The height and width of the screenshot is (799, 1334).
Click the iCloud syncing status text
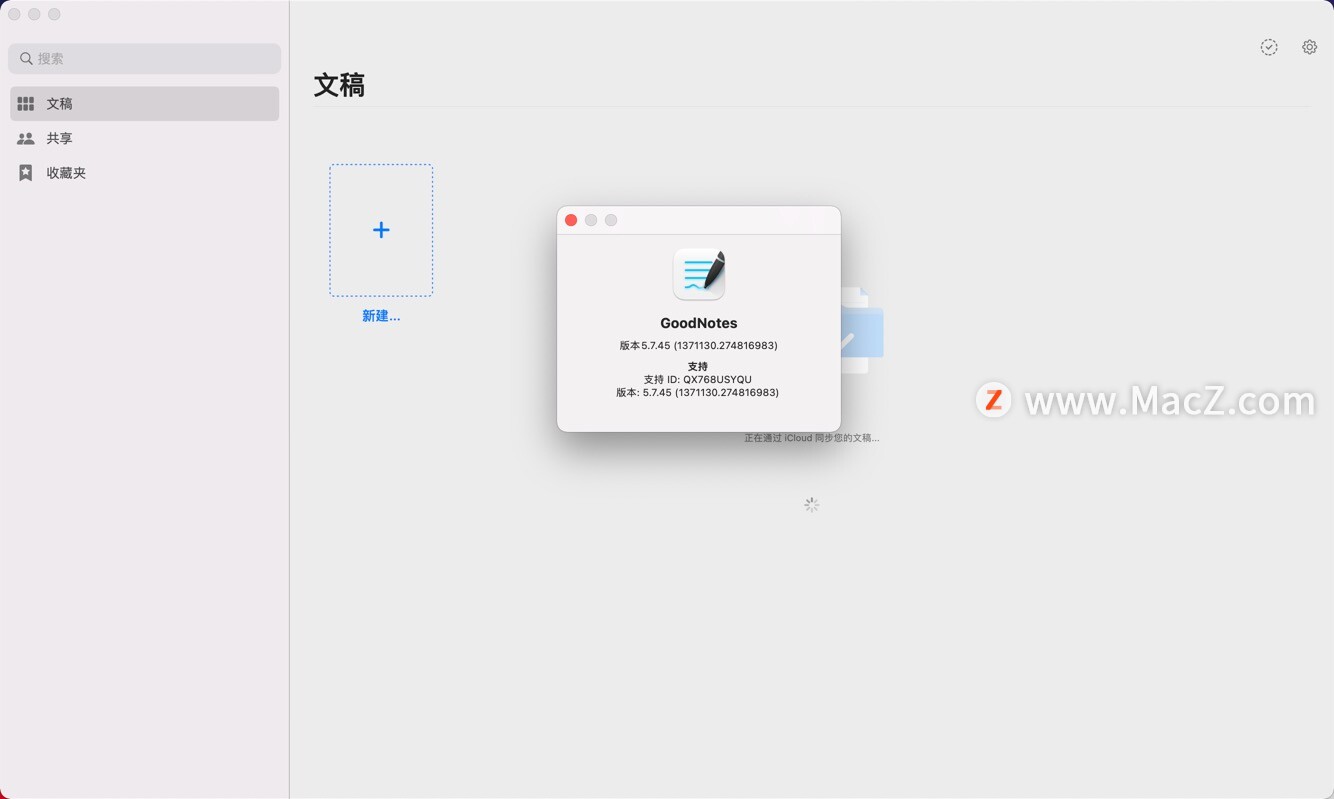click(x=812, y=438)
